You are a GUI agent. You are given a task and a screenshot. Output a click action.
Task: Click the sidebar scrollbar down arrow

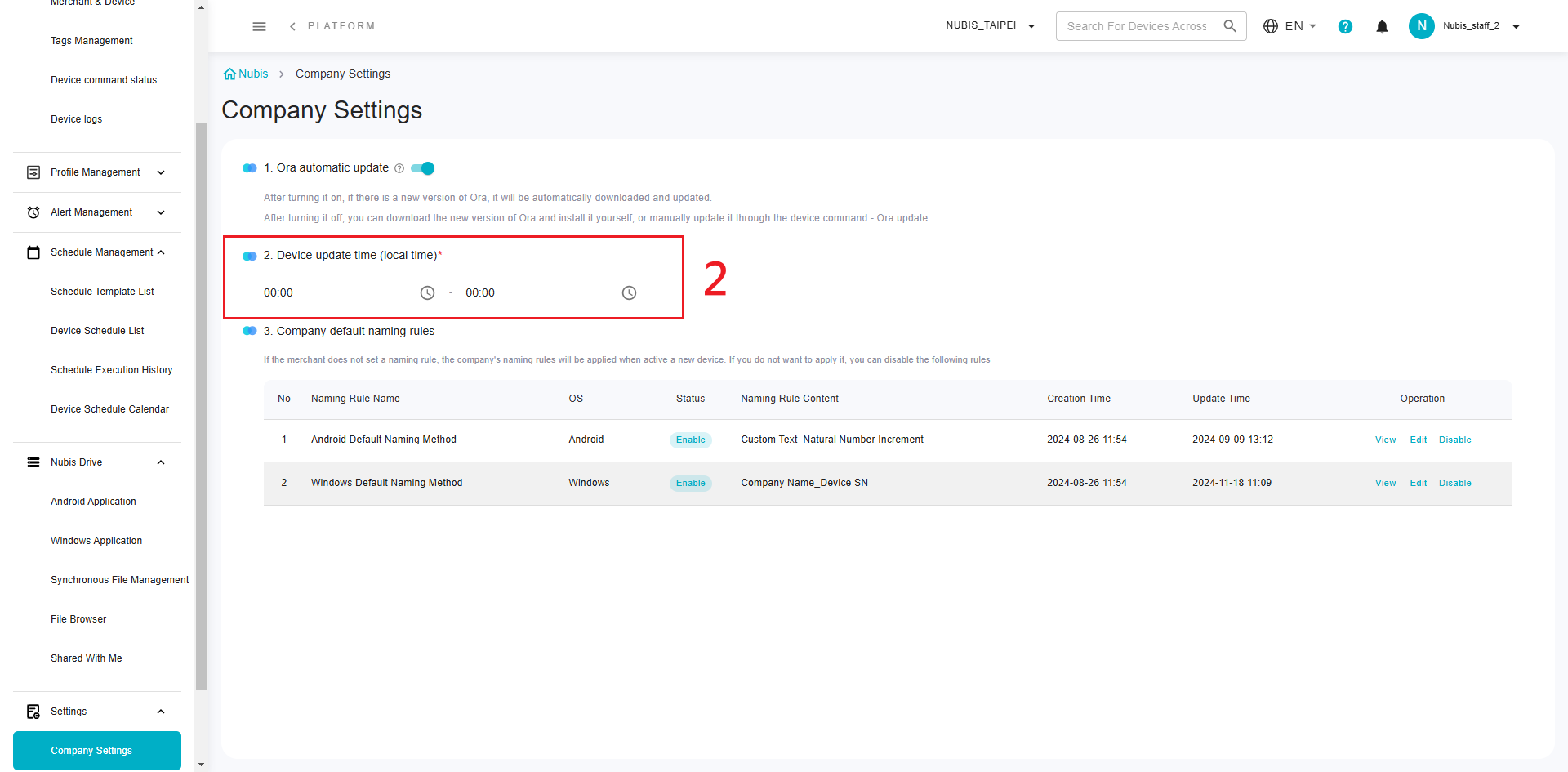point(201,765)
